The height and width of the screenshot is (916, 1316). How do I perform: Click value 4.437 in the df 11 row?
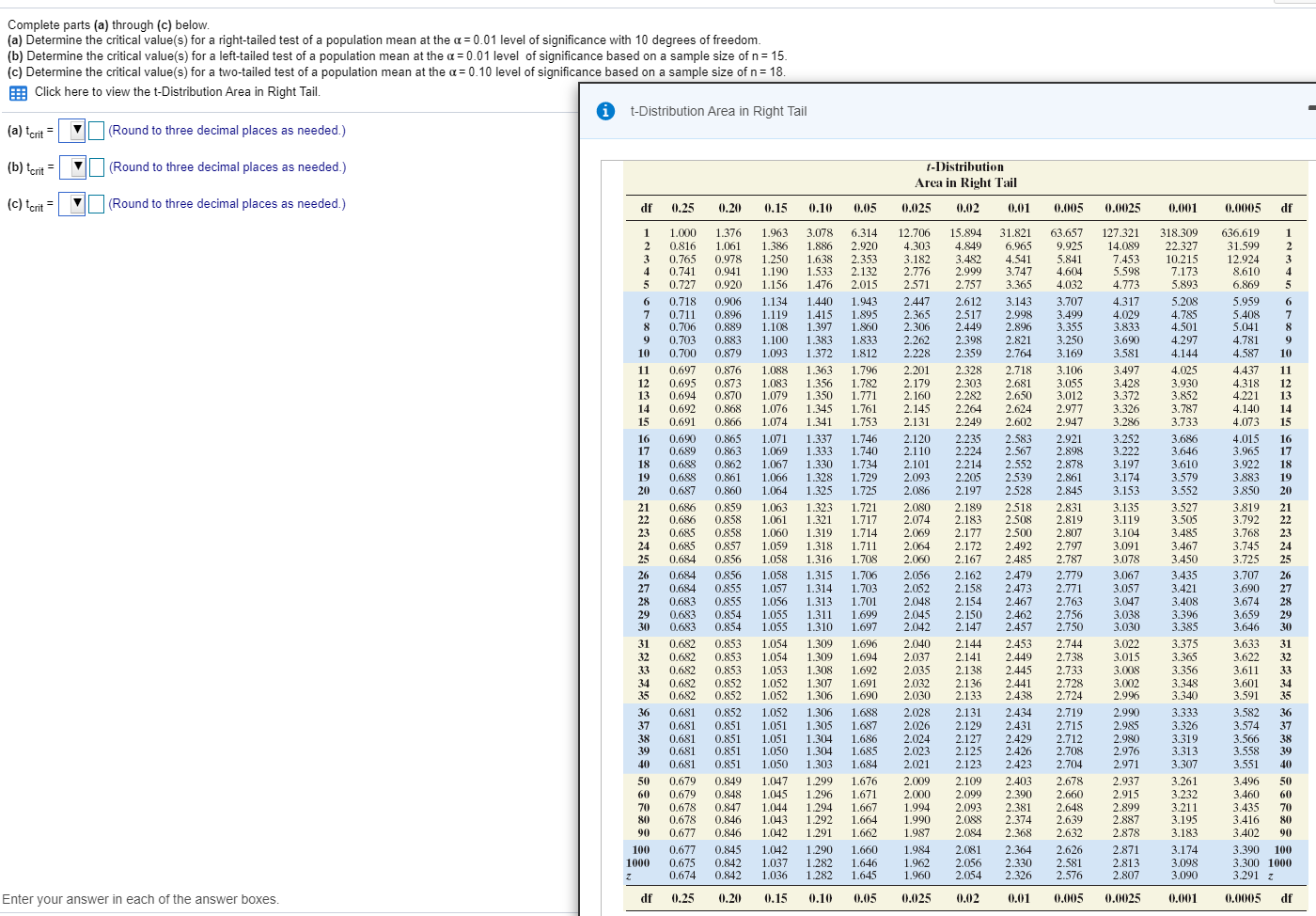(x=1245, y=371)
